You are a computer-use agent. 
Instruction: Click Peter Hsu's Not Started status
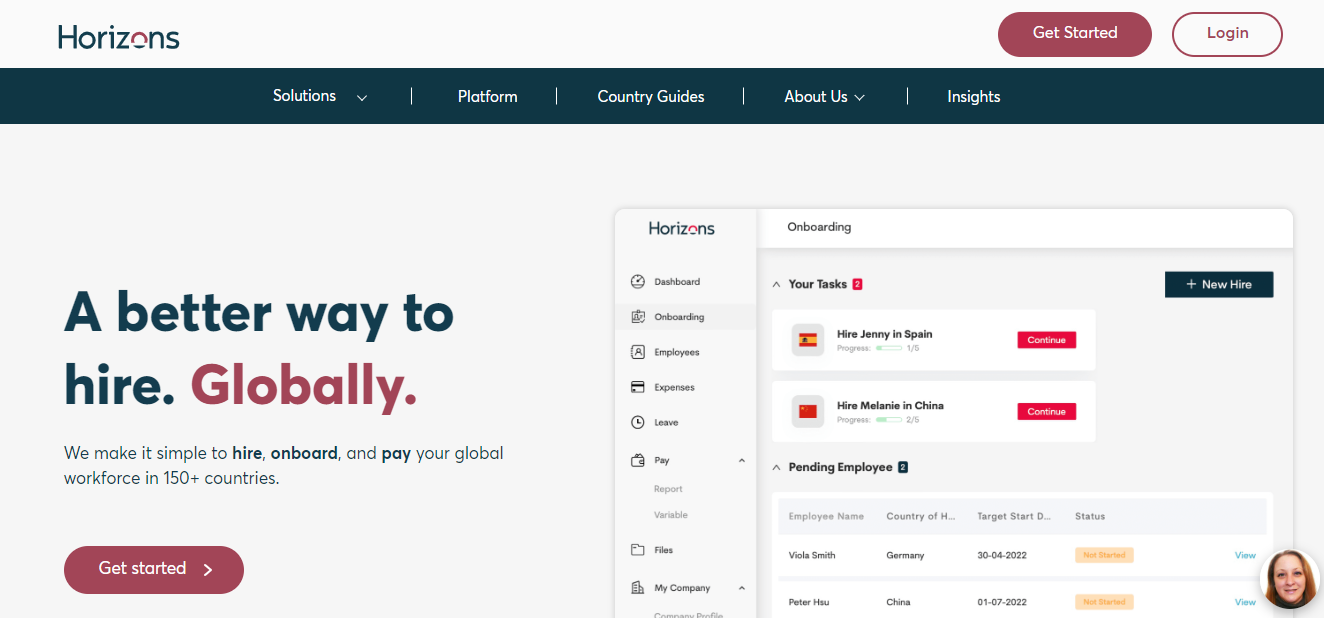pyautogui.click(x=1104, y=602)
